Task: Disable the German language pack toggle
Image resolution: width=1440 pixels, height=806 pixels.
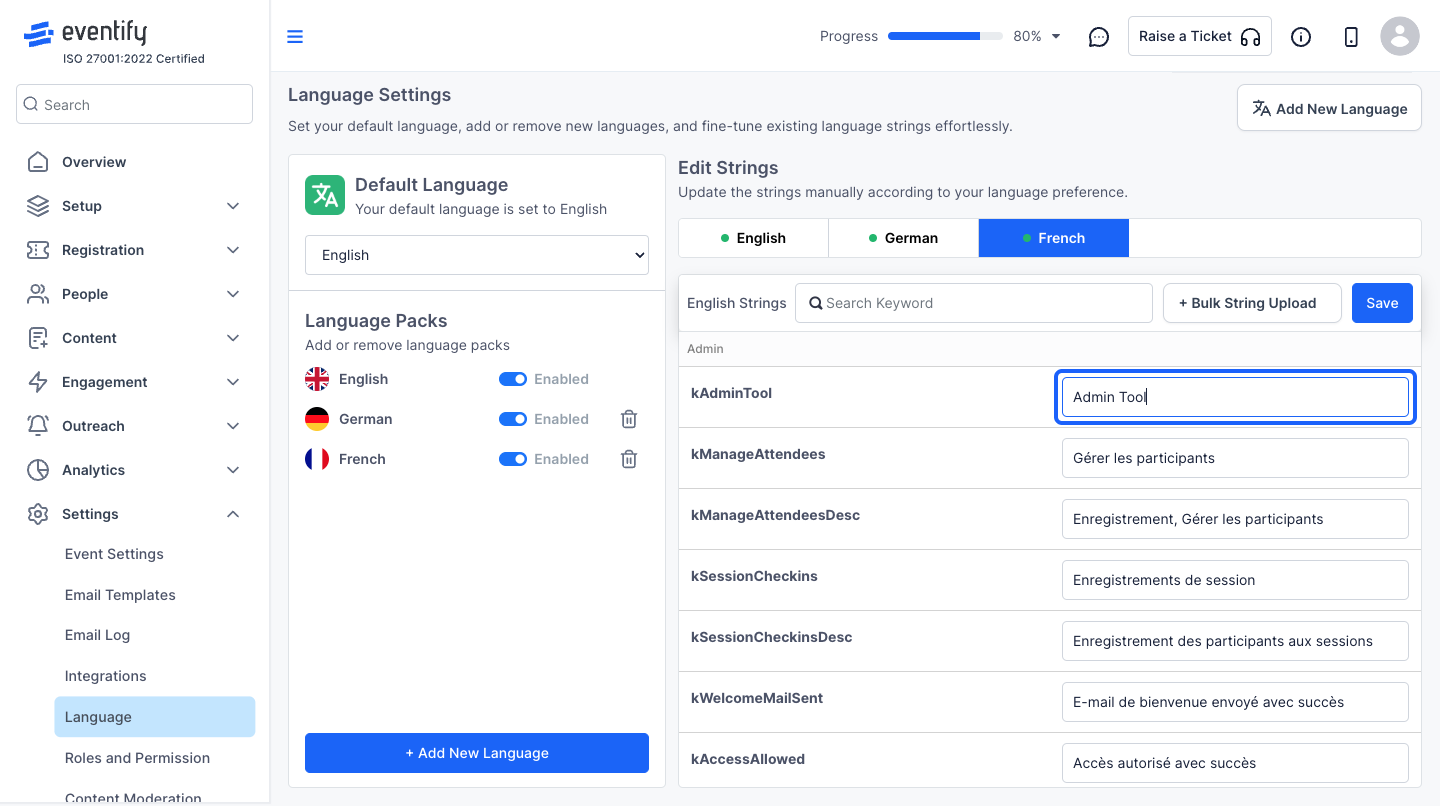Action: coord(513,419)
